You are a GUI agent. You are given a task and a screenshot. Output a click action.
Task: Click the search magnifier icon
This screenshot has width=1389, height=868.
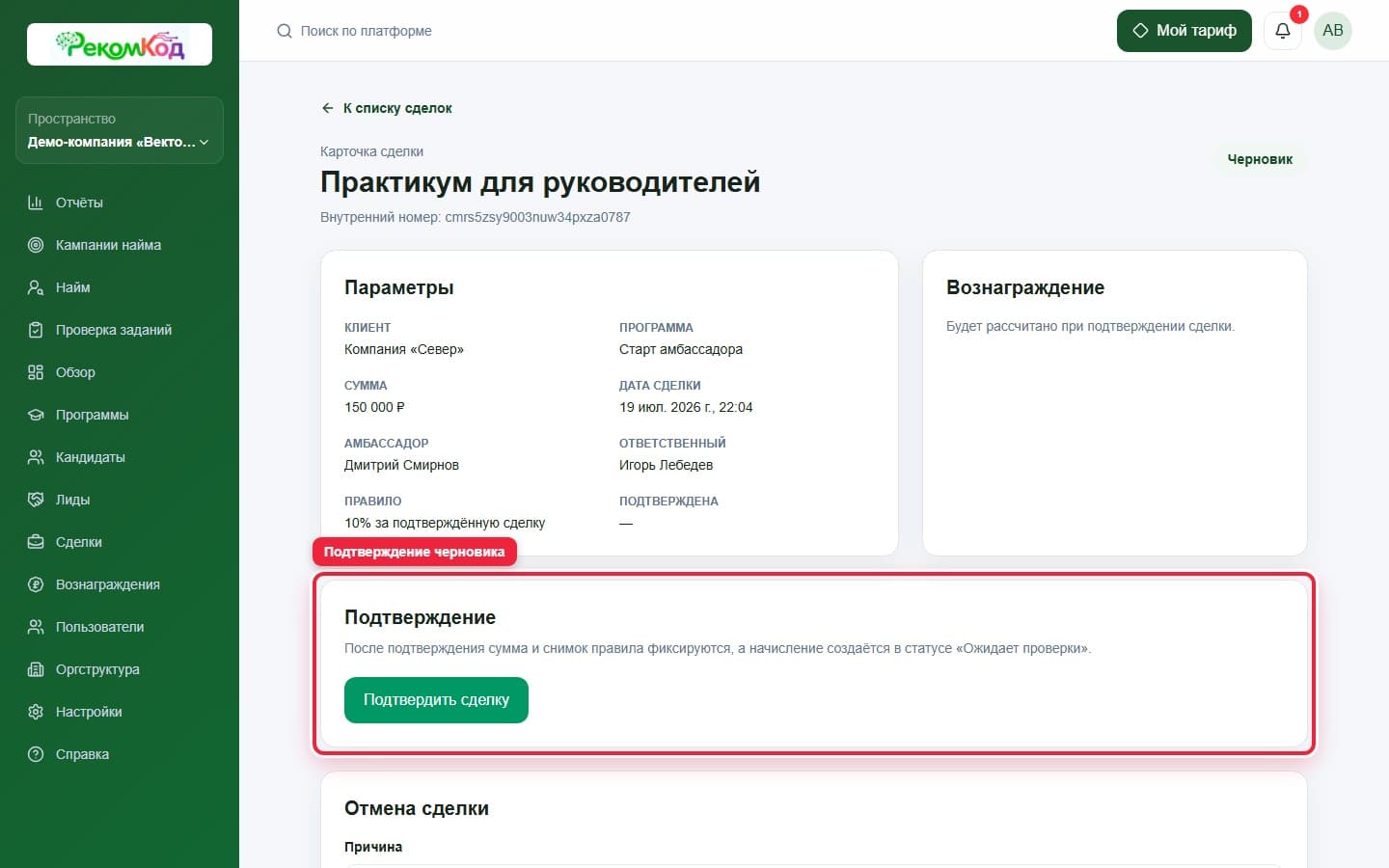(285, 31)
